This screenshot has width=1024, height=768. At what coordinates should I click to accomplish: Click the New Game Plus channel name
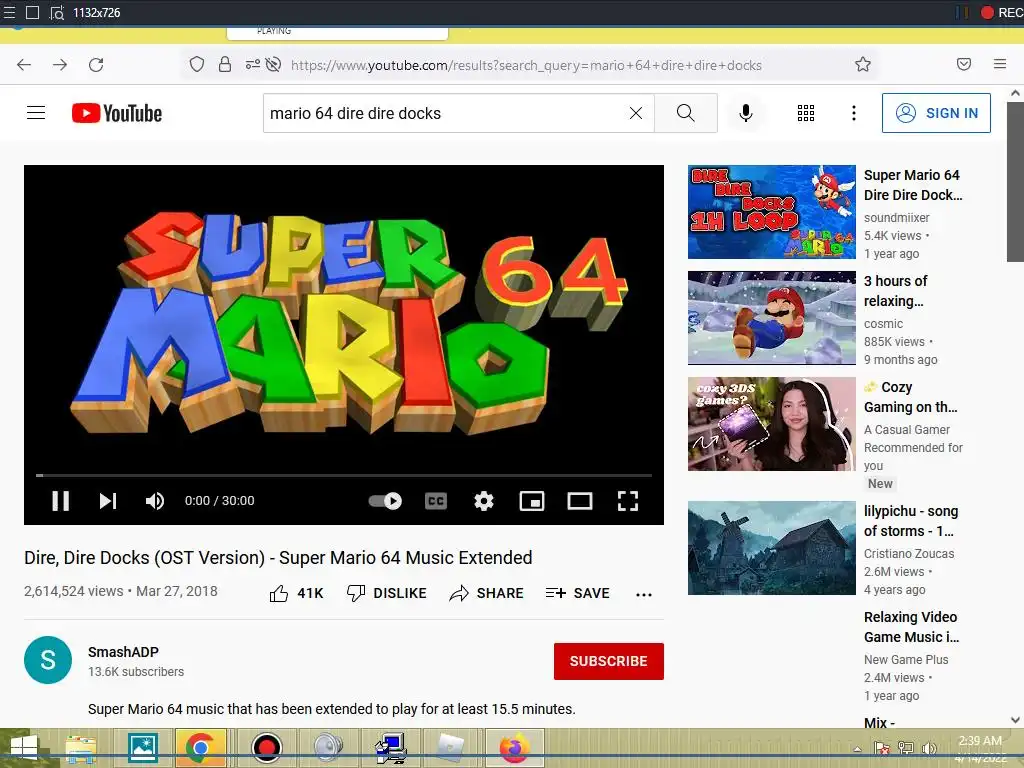906,660
